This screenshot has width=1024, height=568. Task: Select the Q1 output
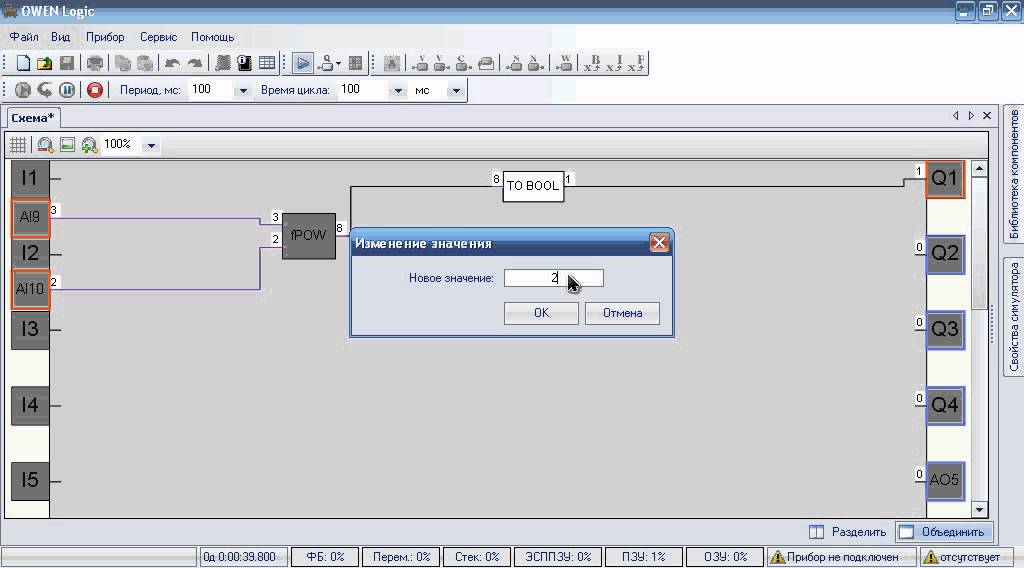coord(945,179)
